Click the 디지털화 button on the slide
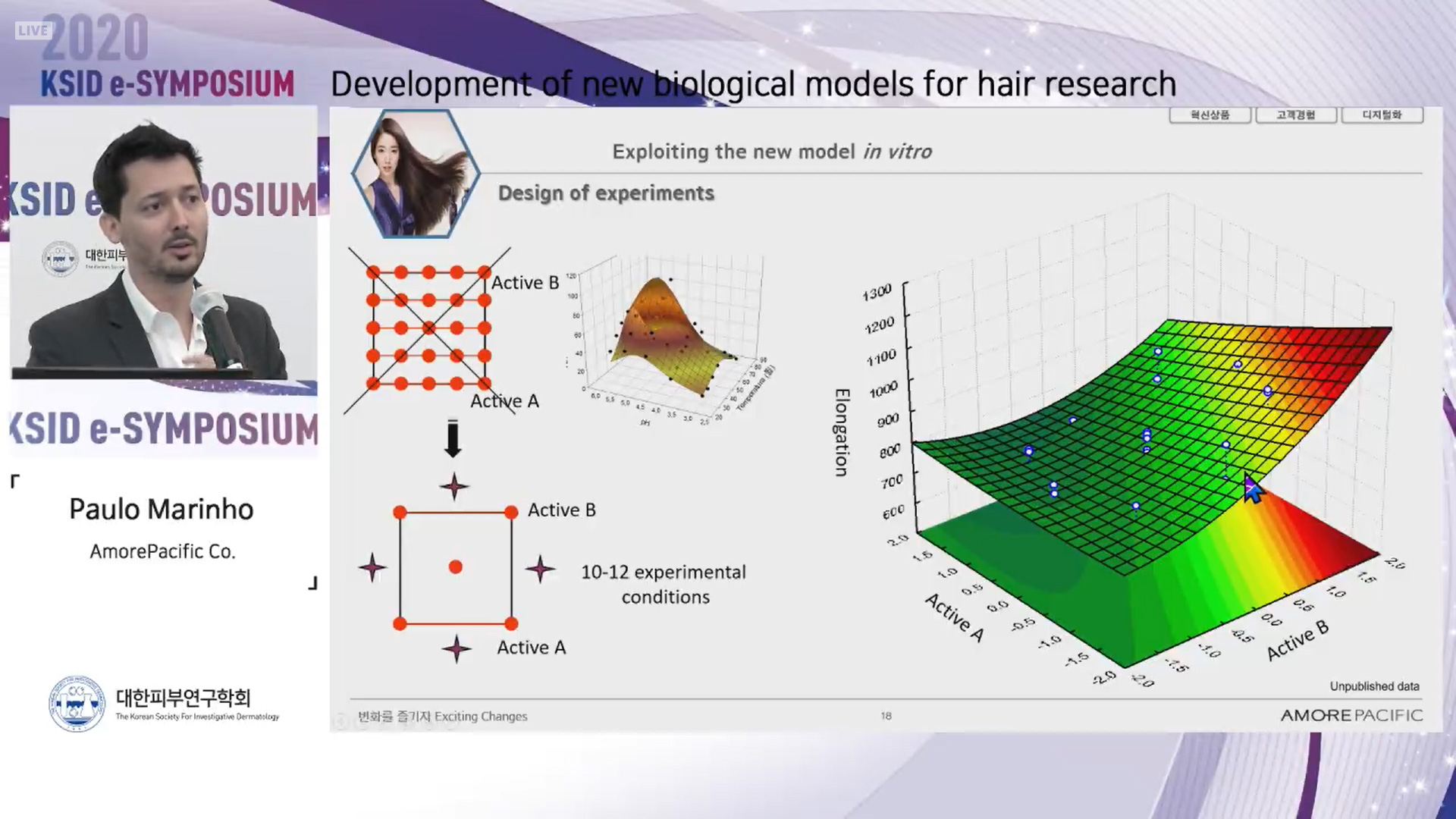1456x819 pixels. tap(1382, 115)
